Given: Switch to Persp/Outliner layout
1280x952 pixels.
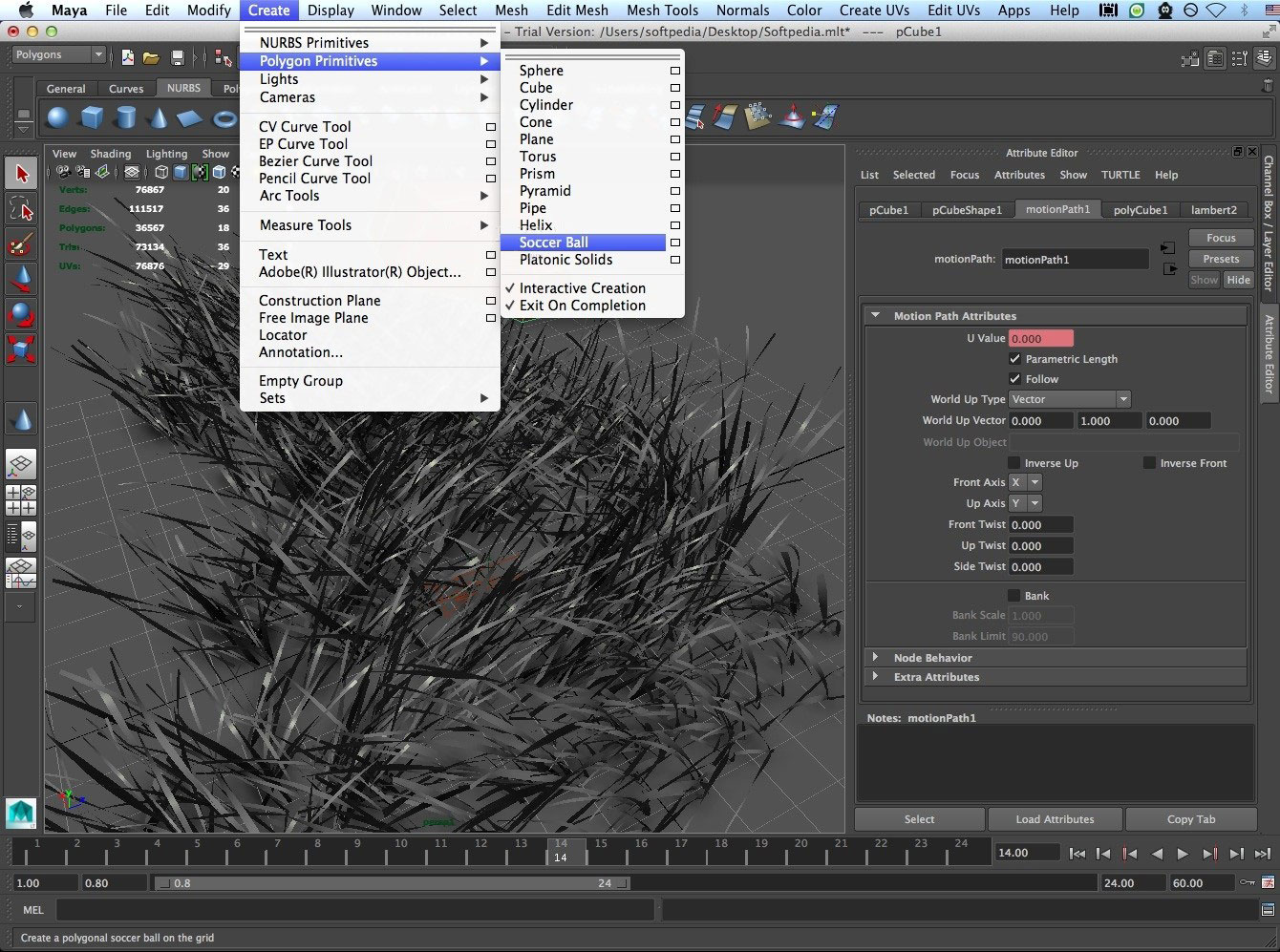Looking at the screenshot, I should click(x=21, y=537).
